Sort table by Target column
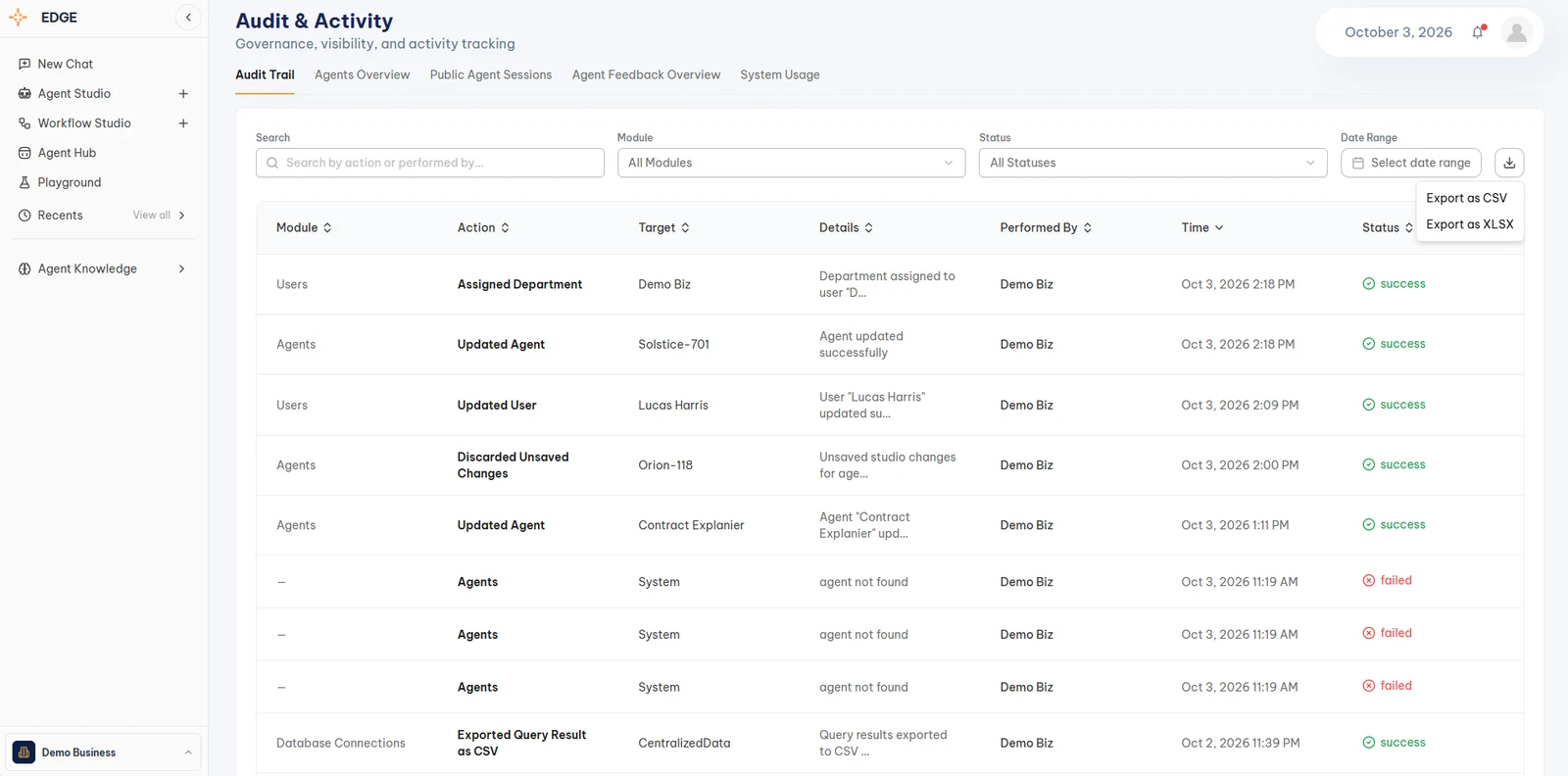 click(663, 227)
